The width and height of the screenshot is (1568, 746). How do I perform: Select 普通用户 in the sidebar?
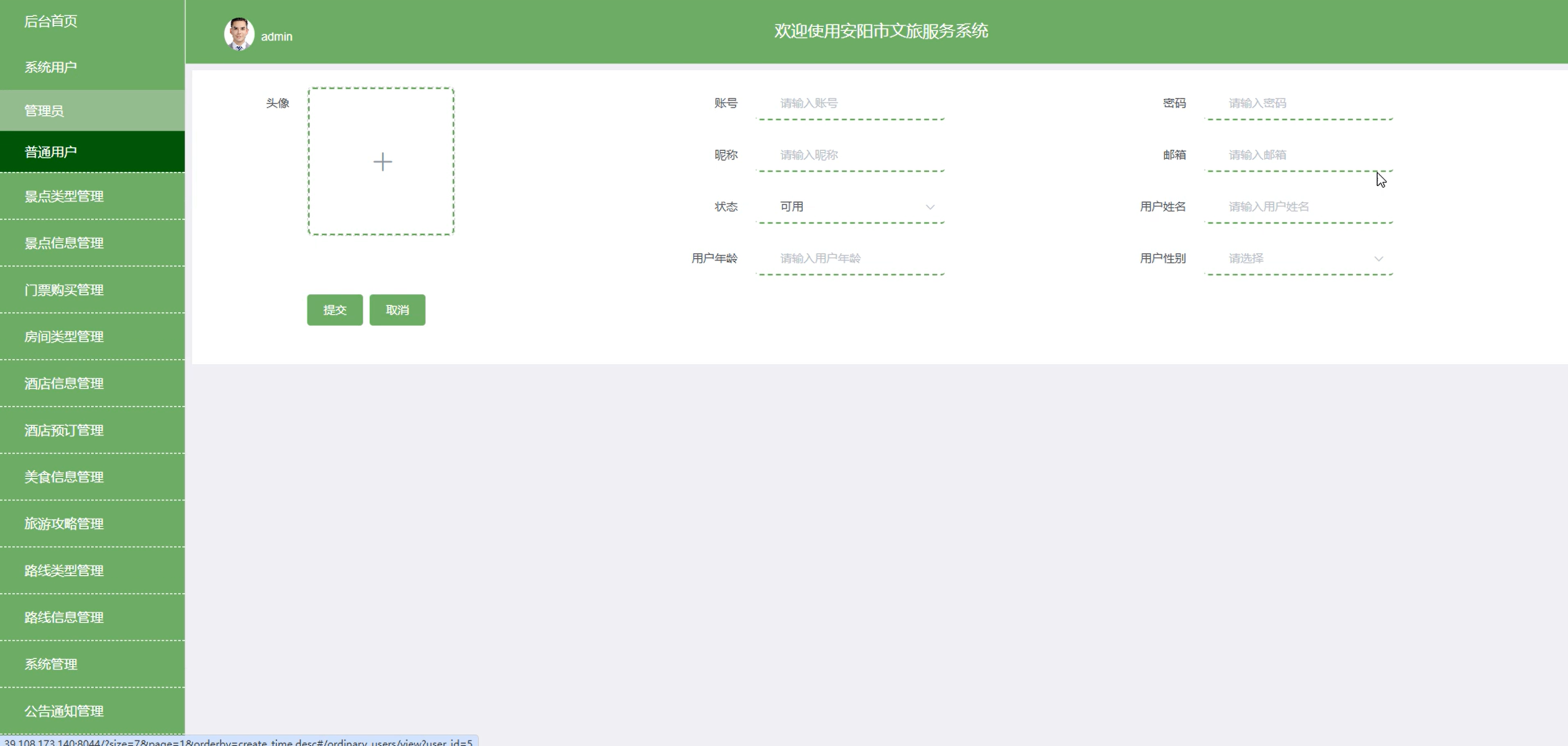click(51, 152)
